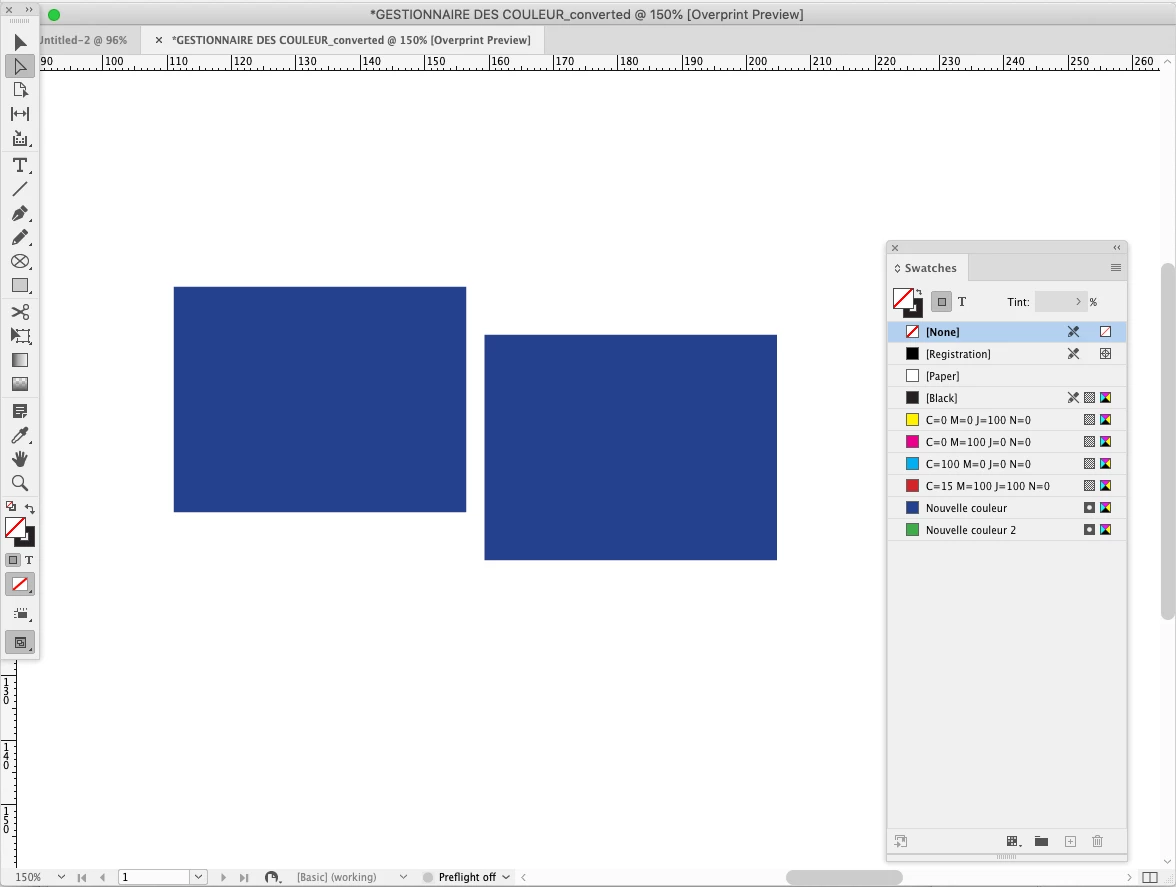This screenshot has height=887, width=1176.
Task: Click the horizontal scrollbar thumb
Action: 844,877
